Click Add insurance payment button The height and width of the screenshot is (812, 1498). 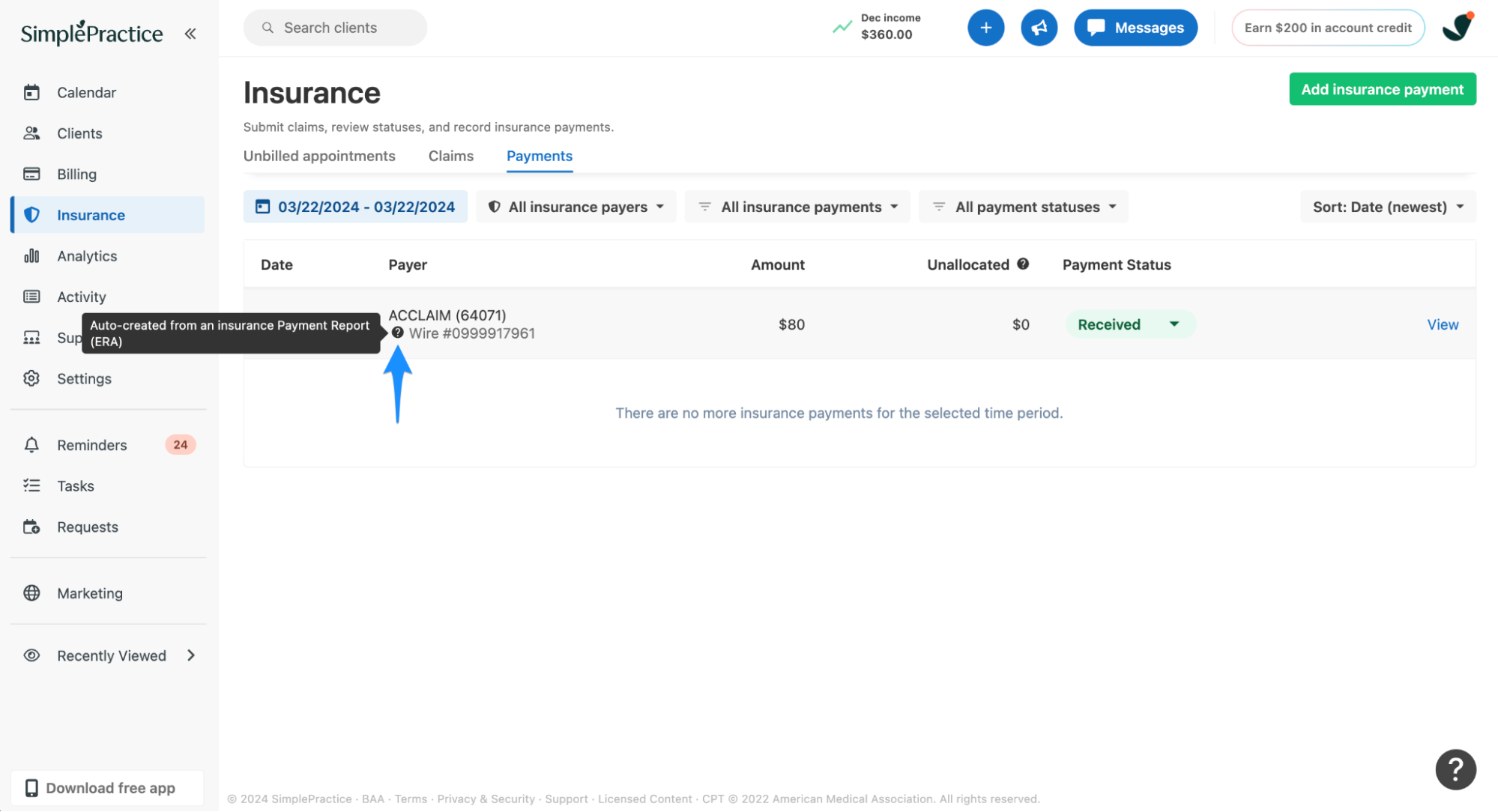pyautogui.click(x=1383, y=89)
